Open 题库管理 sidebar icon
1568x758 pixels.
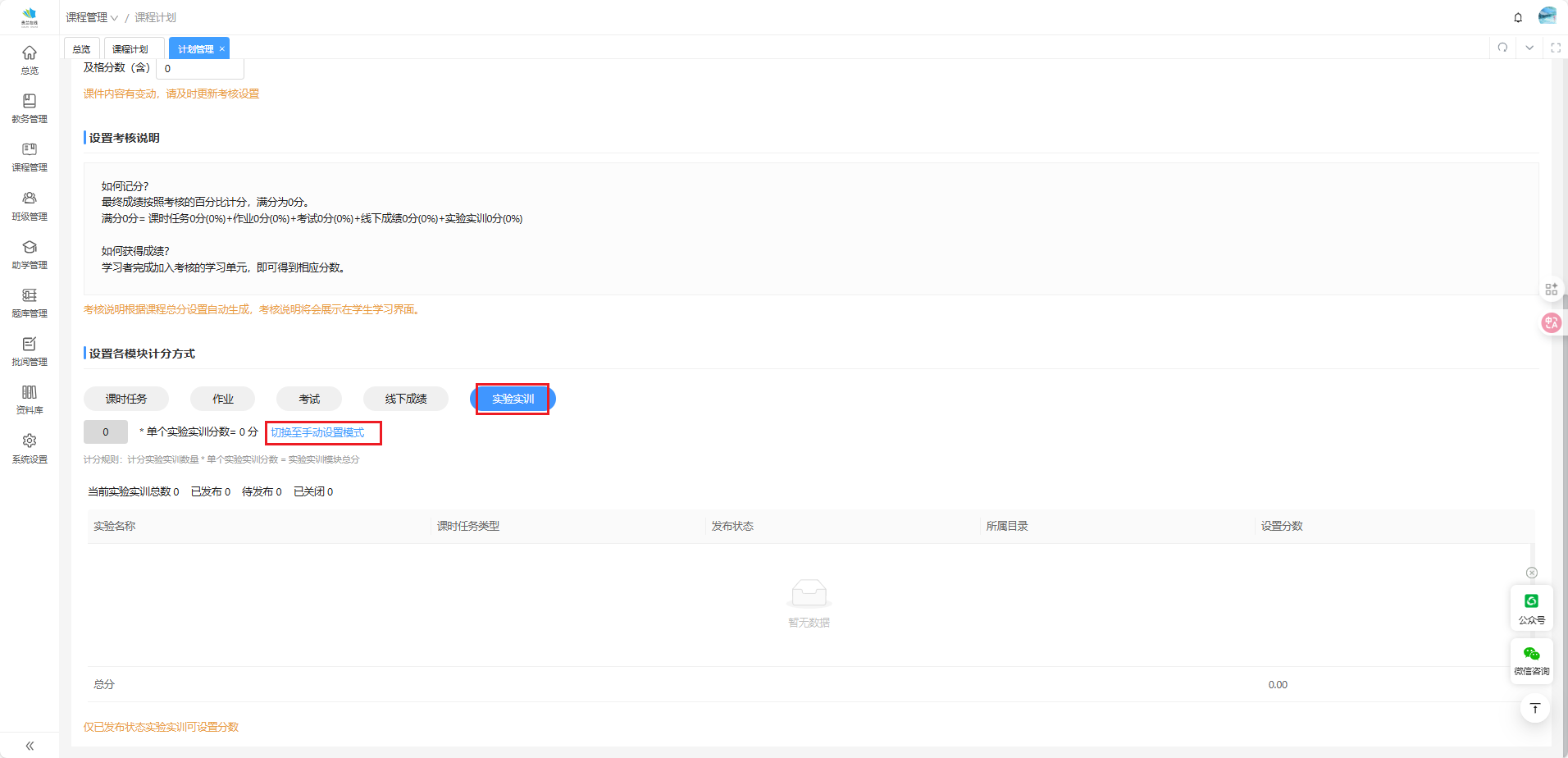click(30, 302)
